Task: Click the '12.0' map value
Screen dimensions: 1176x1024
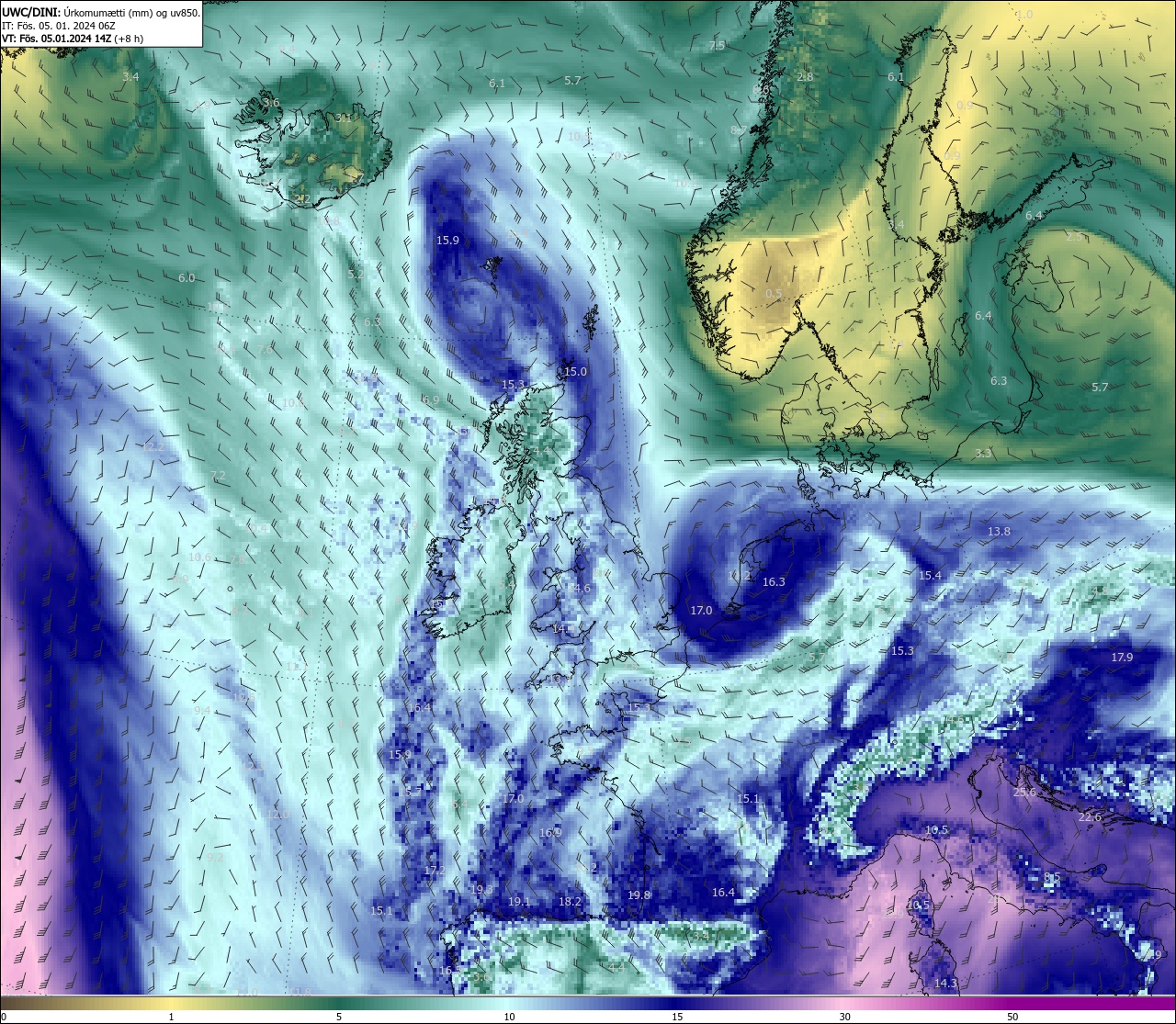Action: (278, 815)
